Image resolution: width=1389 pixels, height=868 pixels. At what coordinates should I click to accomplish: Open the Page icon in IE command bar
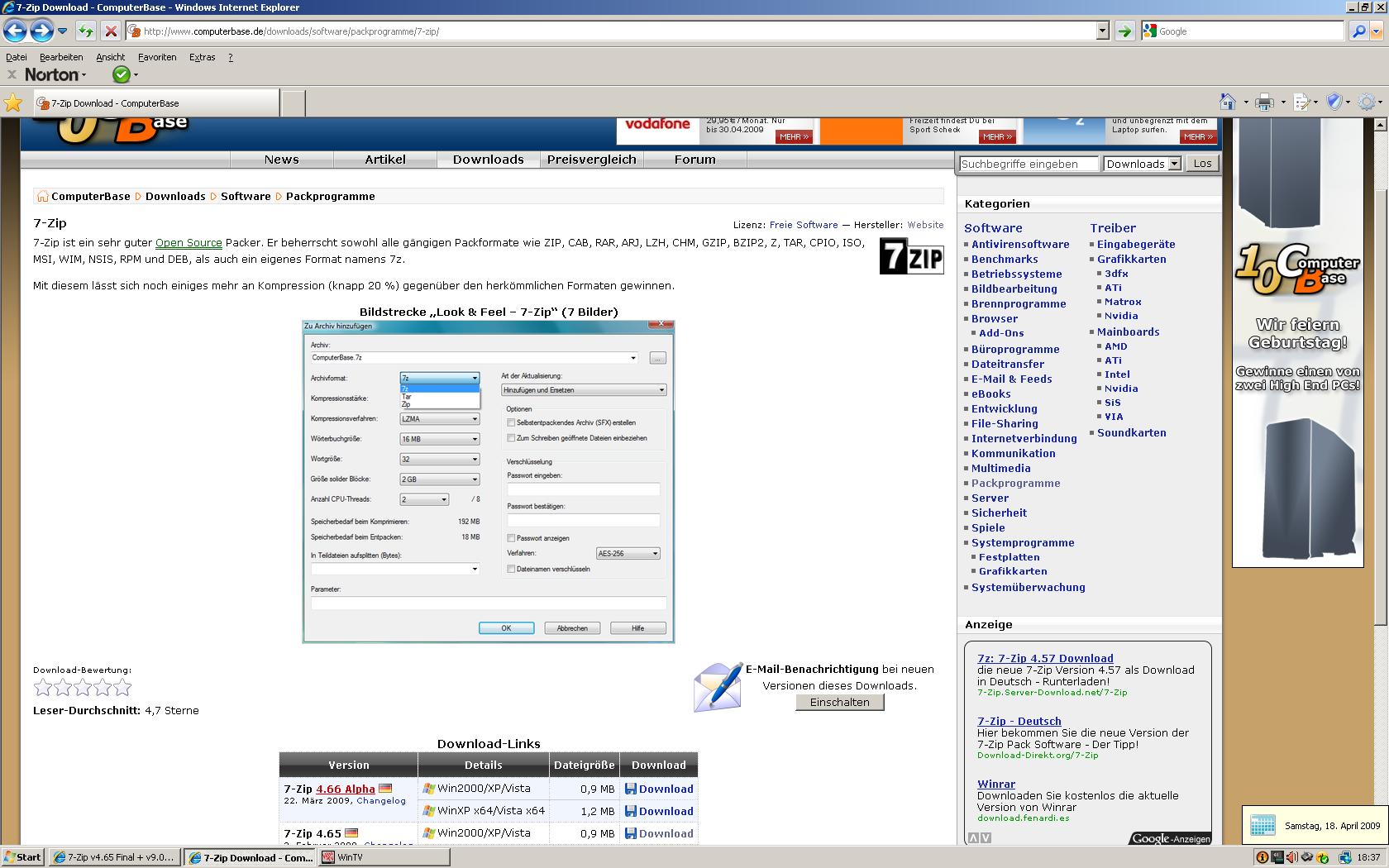1301,103
